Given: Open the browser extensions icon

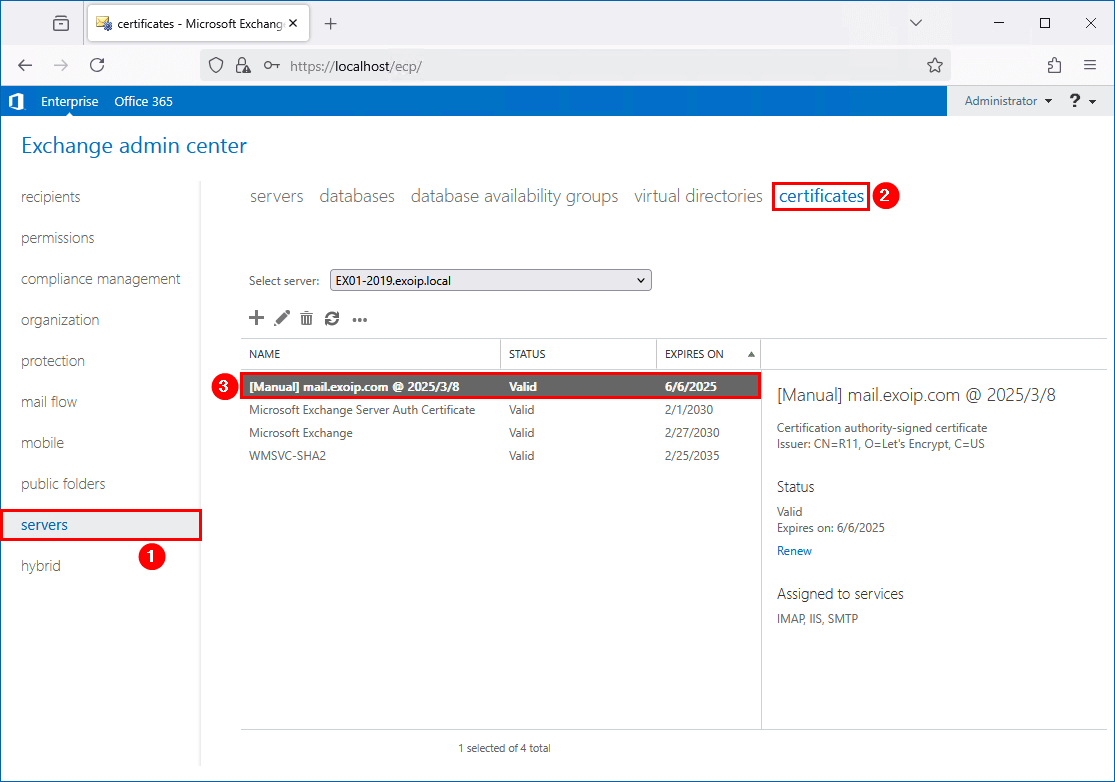Looking at the screenshot, I should pos(1054,65).
